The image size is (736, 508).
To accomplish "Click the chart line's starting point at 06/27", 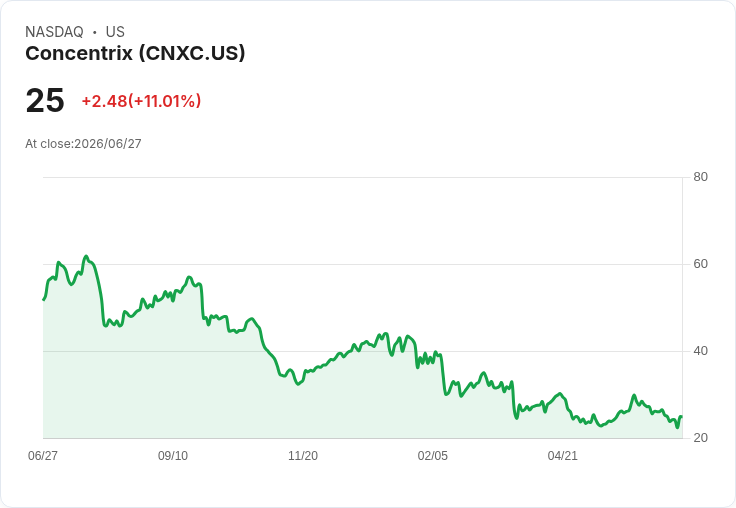I will 44,299.
